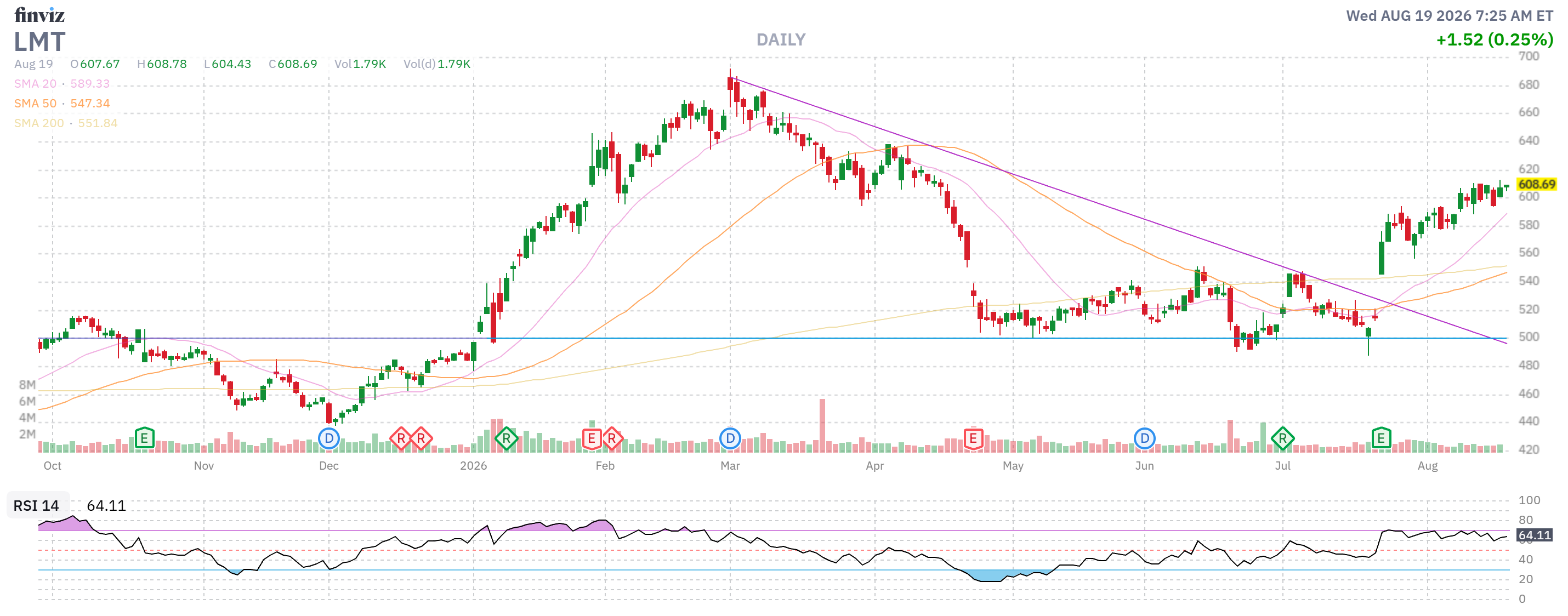Click the Wed AUG 19 2026 timestamp

point(1450,15)
